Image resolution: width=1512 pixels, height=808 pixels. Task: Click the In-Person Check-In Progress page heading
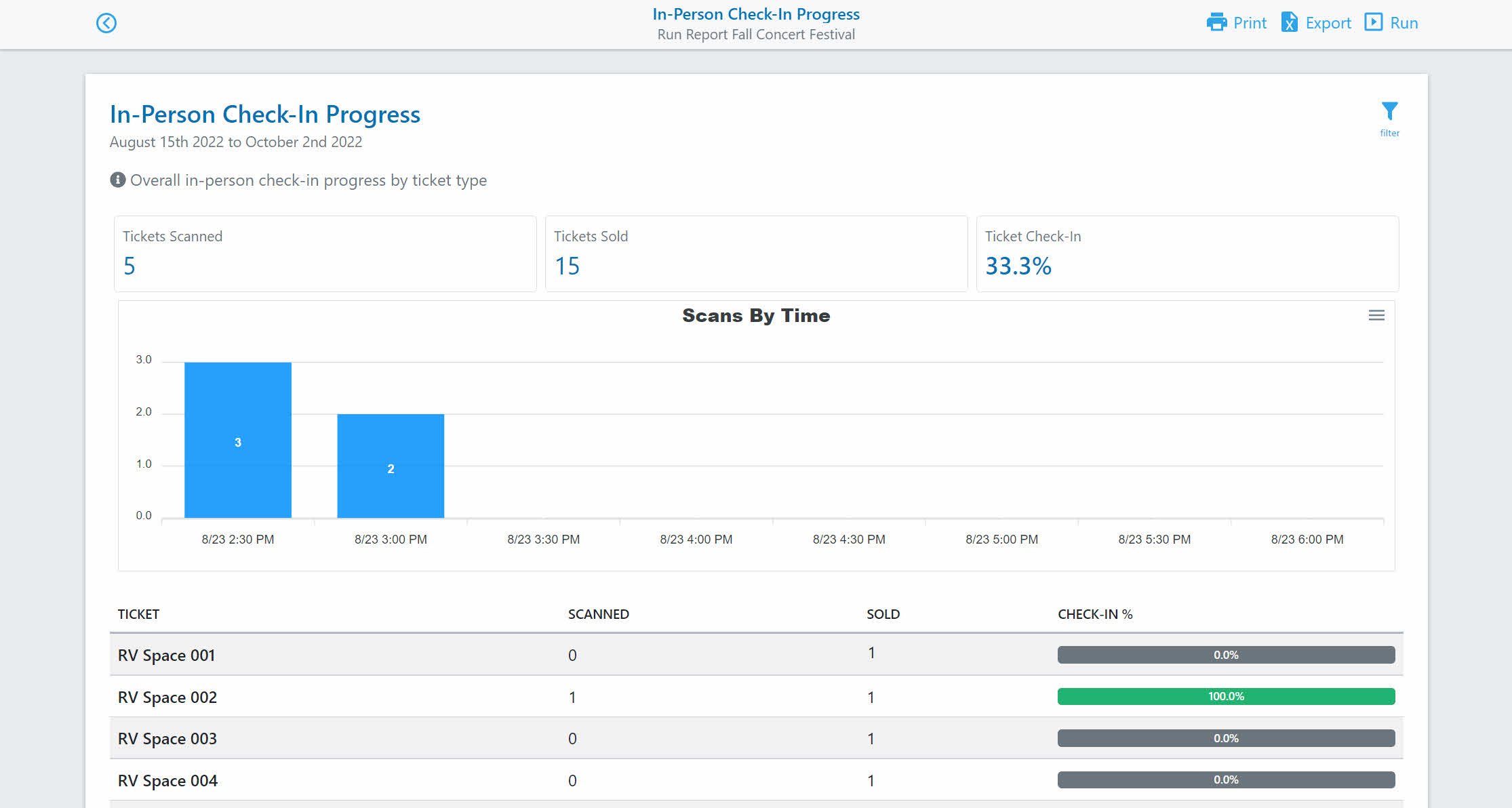(265, 115)
